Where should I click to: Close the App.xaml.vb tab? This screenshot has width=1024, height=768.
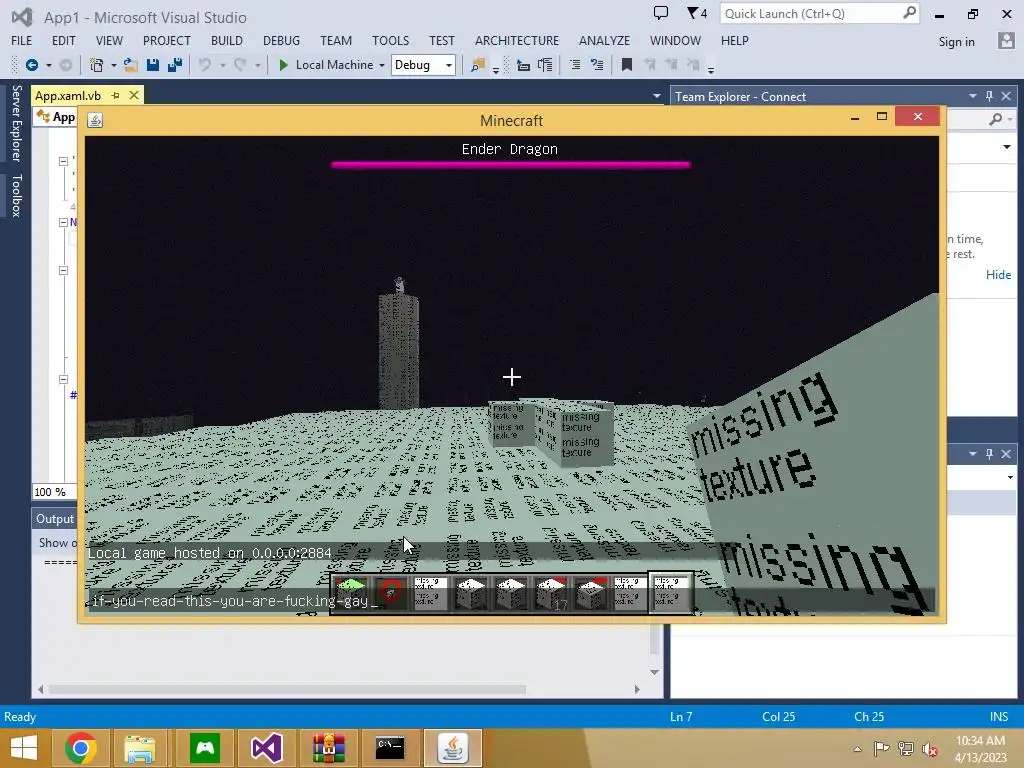134,95
